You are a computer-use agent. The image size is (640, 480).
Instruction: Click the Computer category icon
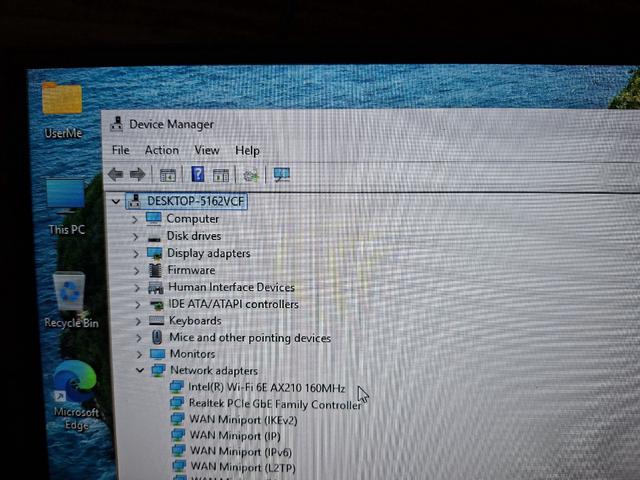click(153, 218)
